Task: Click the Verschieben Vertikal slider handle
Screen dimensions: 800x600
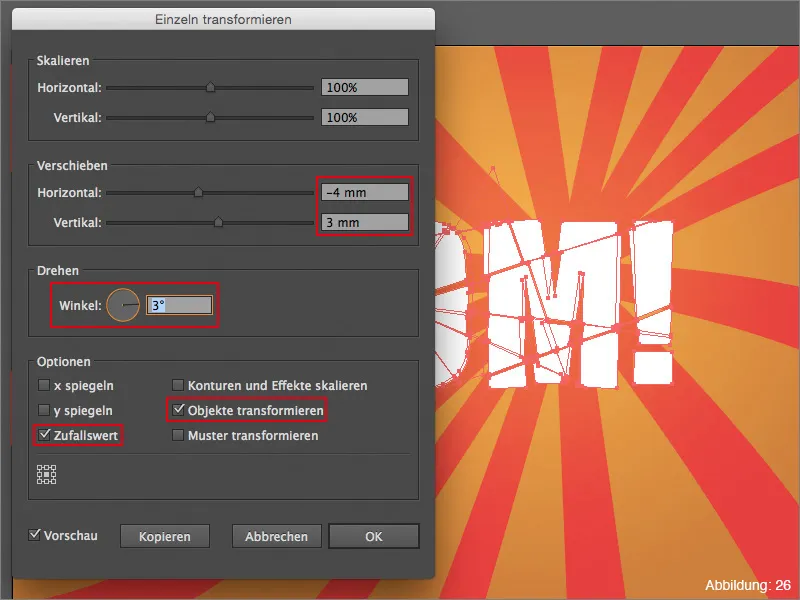Action: click(218, 222)
